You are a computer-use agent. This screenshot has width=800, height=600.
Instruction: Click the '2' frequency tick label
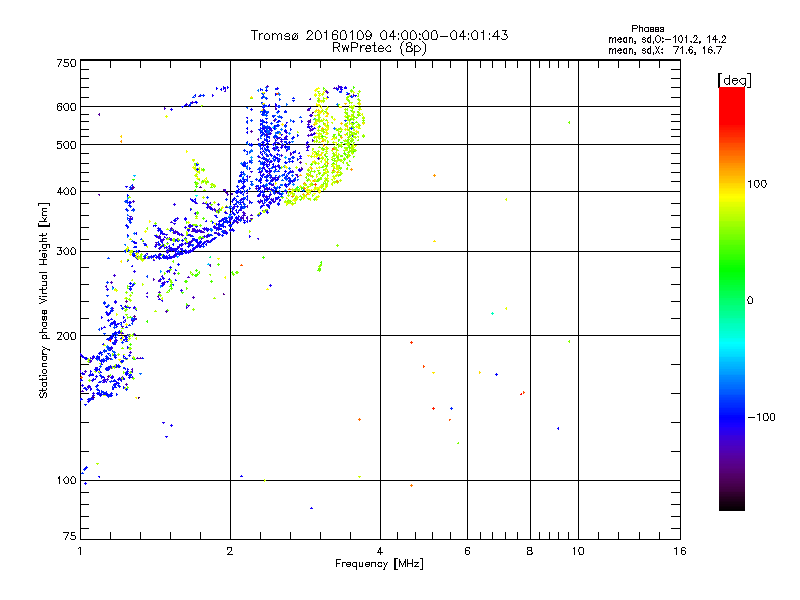pos(230,551)
